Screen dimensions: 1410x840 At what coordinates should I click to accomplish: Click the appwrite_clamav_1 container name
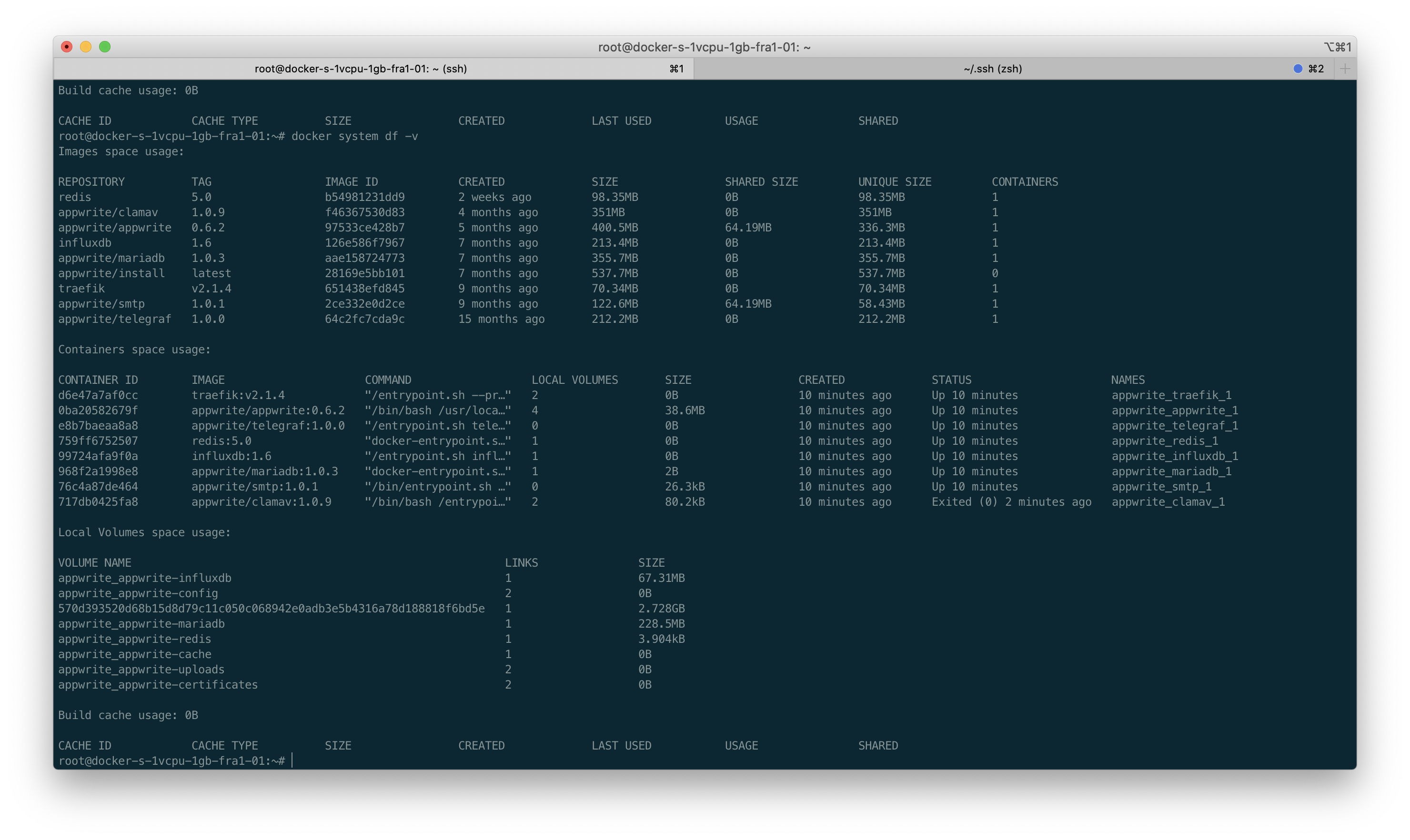click(1168, 501)
